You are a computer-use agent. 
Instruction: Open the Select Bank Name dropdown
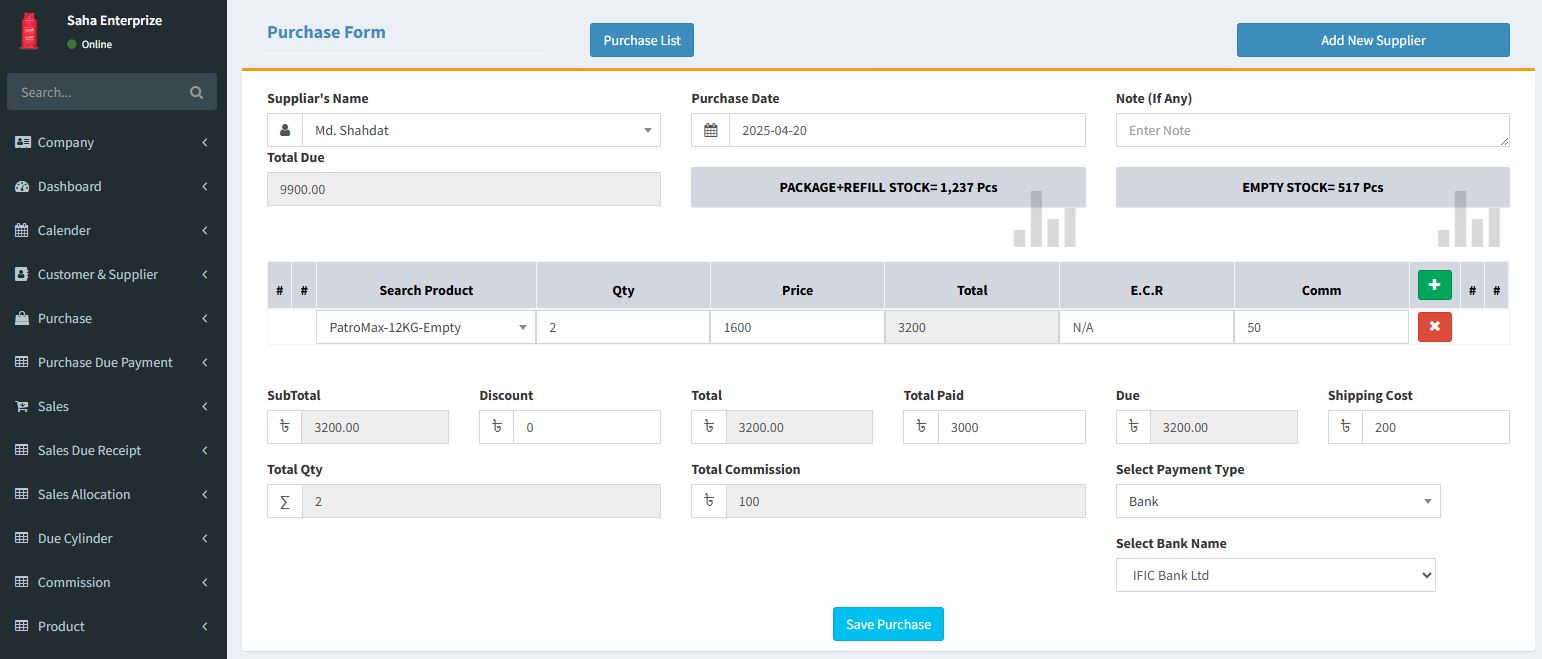click(x=1276, y=575)
